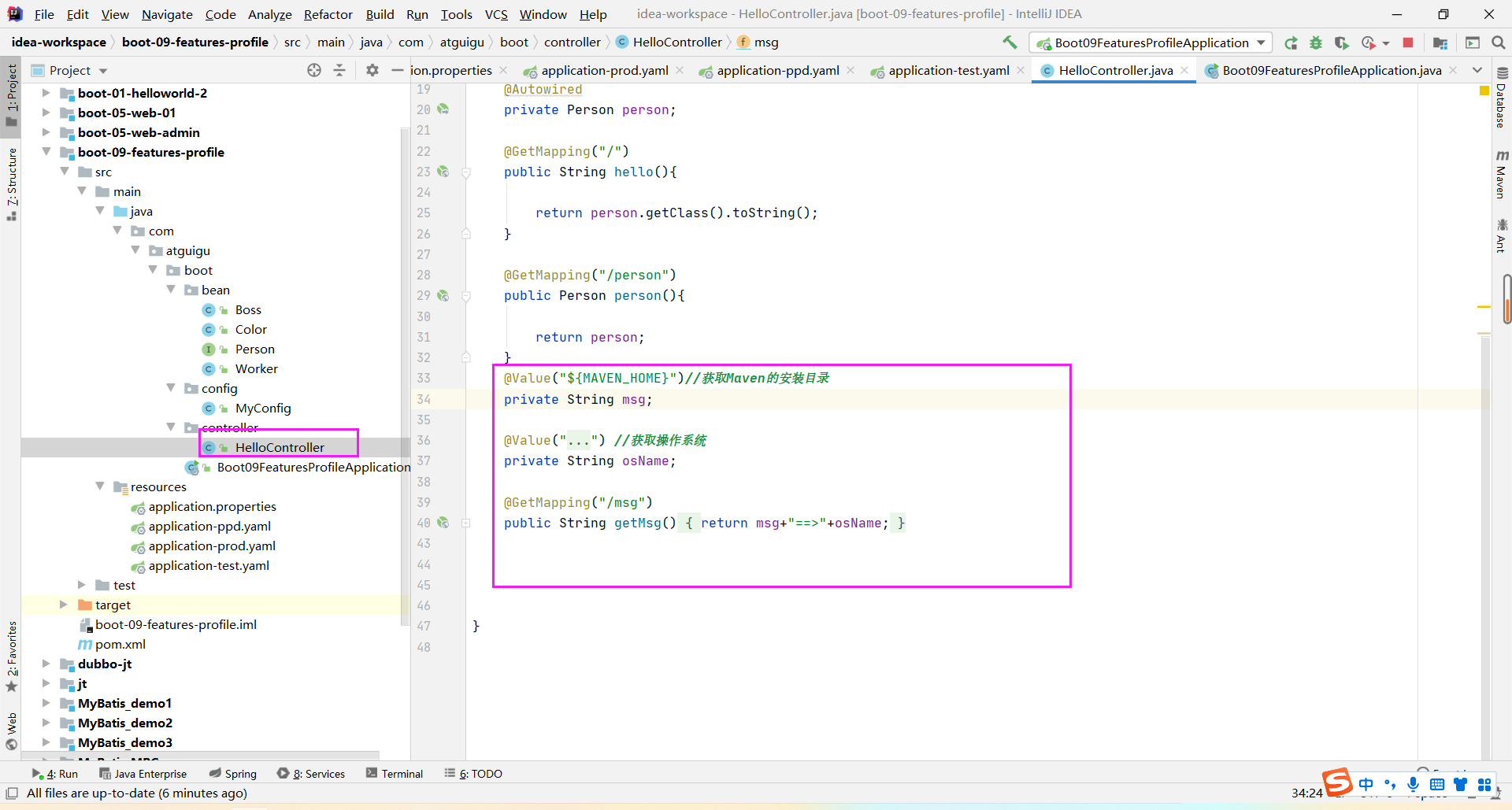Open Project panel settings gear
Viewport: 1512px width, 810px height.
(x=372, y=71)
